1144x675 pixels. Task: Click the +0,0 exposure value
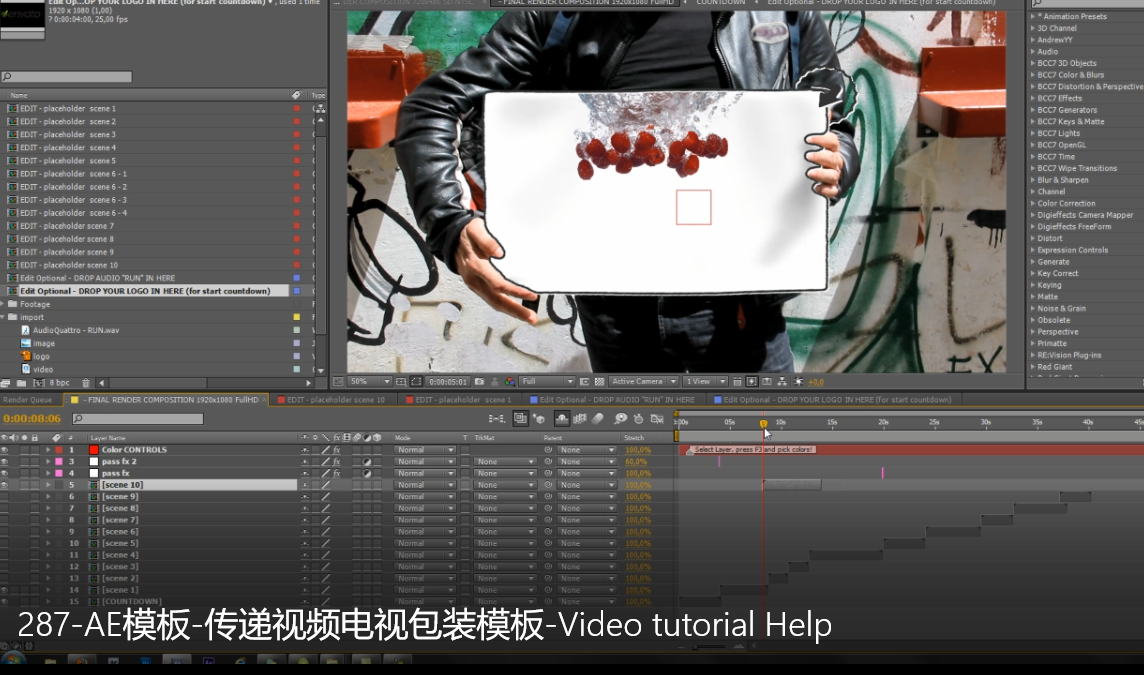pos(816,382)
